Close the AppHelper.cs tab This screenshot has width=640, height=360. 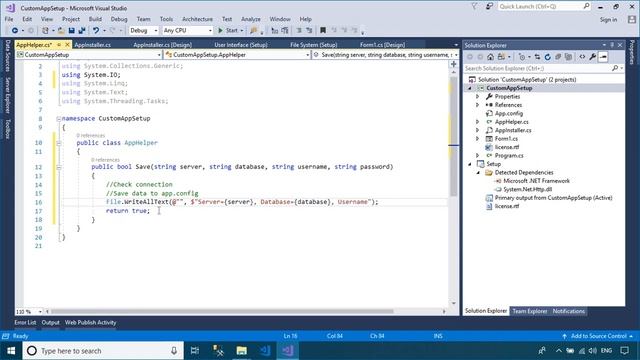[x=67, y=44]
